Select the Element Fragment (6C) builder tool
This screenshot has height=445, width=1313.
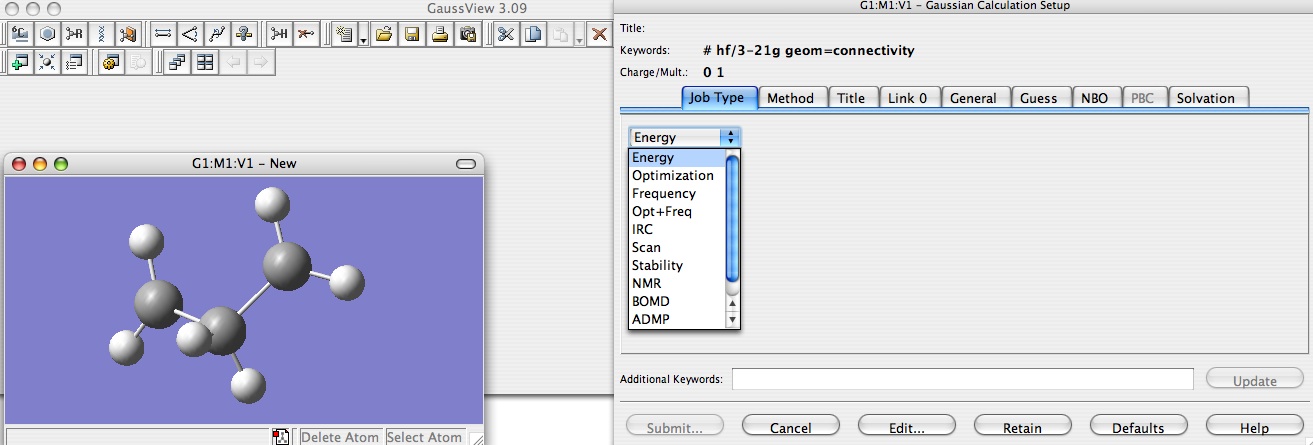click(x=19, y=34)
